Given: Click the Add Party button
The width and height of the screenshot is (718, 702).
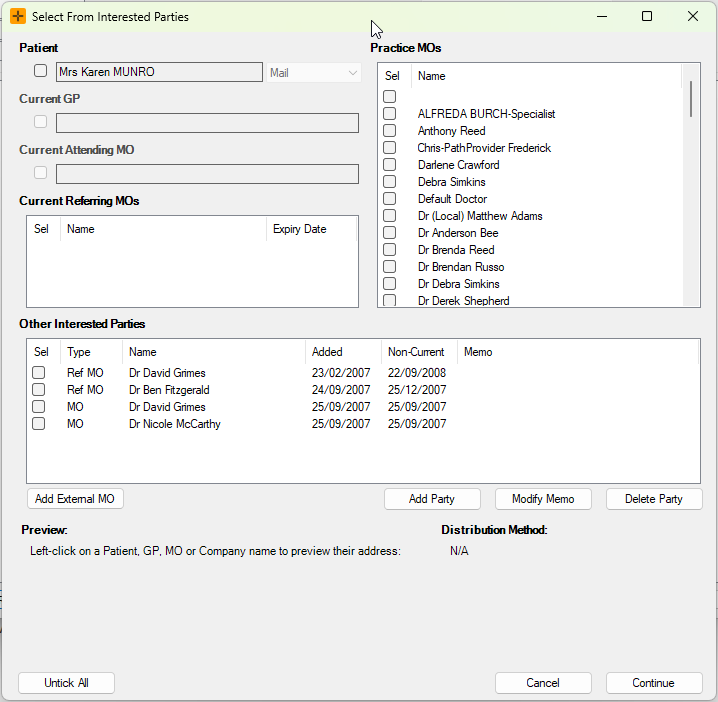Looking at the screenshot, I should click(x=432, y=499).
